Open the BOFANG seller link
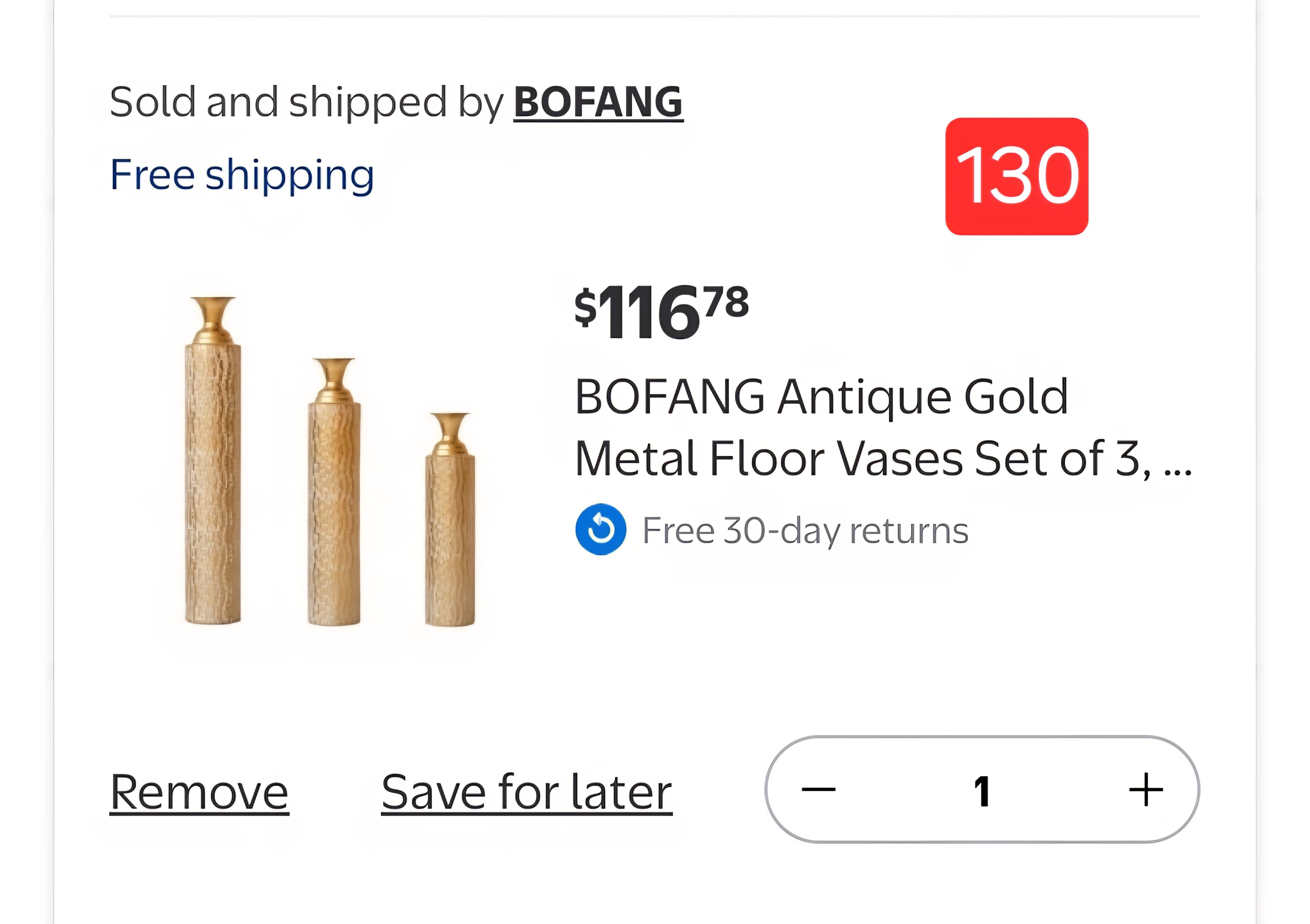Viewport: 1310px width, 924px height. (x=598, y=103)
